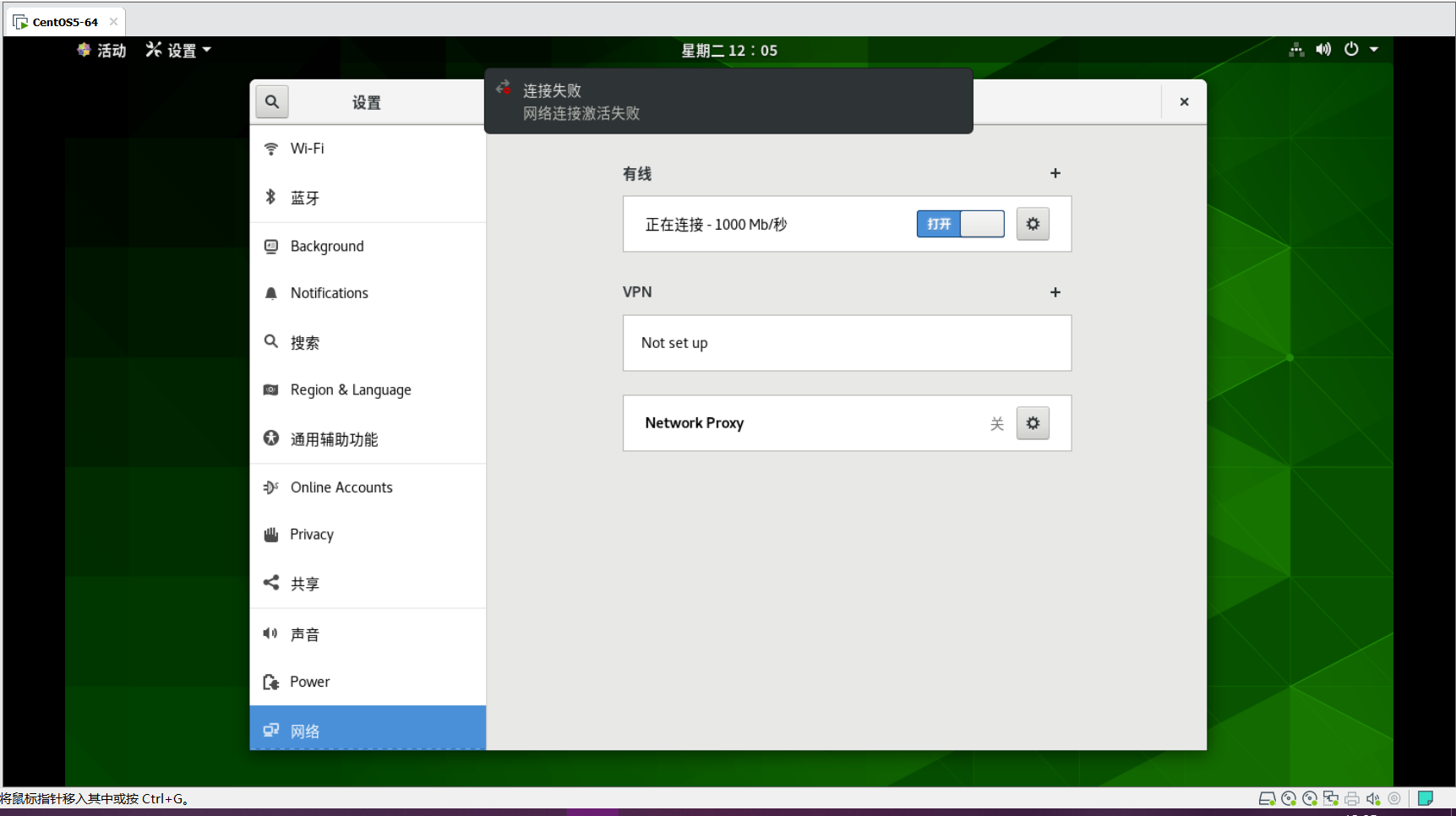Viewport: 1456px width, 816px height.
Task: Click the 连接失败 notification banner
Action: pos(728,101)
